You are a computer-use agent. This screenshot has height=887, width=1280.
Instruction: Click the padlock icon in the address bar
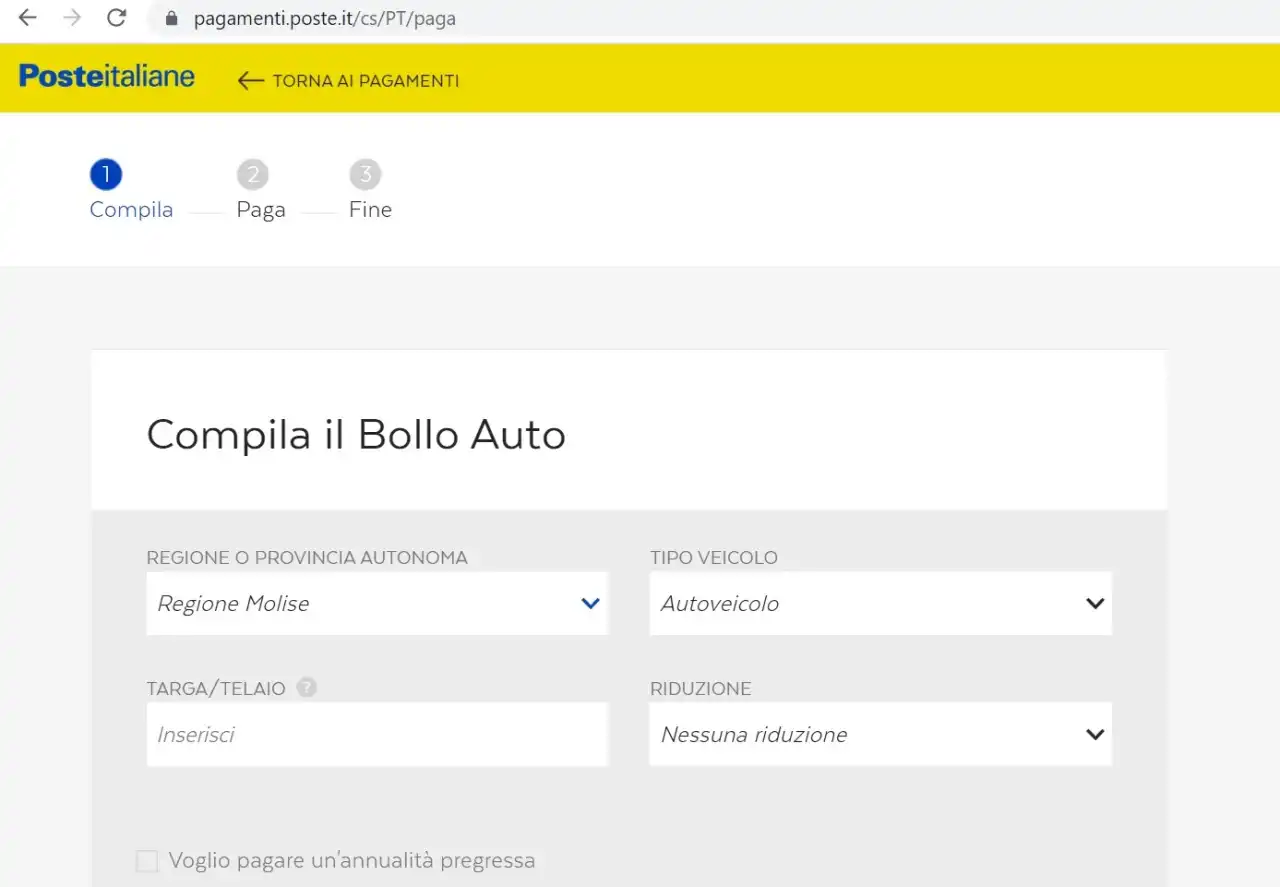pyautogui.click(x=171, y=18)
